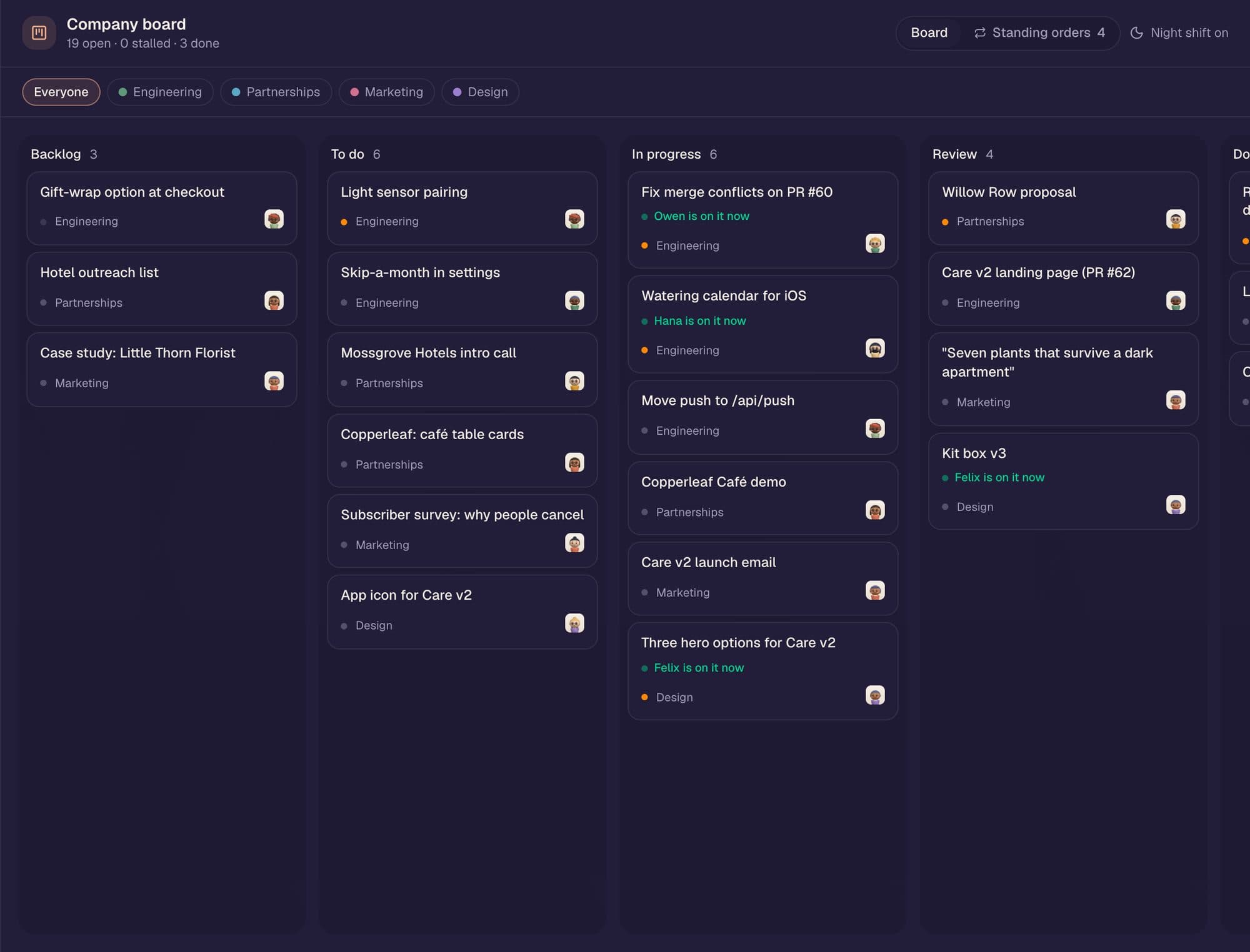Open the Gift-wrap option at checkout title
The width and height of the screenshot is (1250, 952).
(x=132, y=192)
